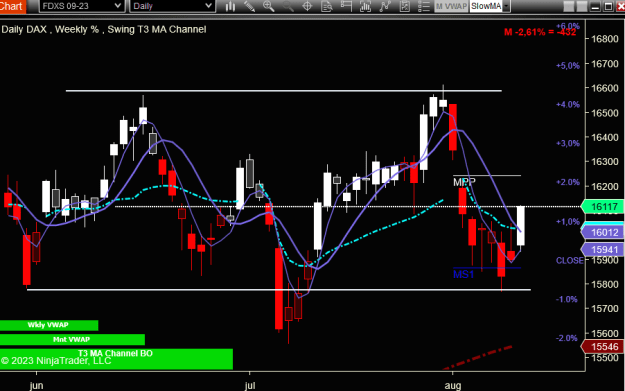Click the CLOSE label near price axis
The width and height of the screenshot is (625, 391).
click(x=570, y=261)
